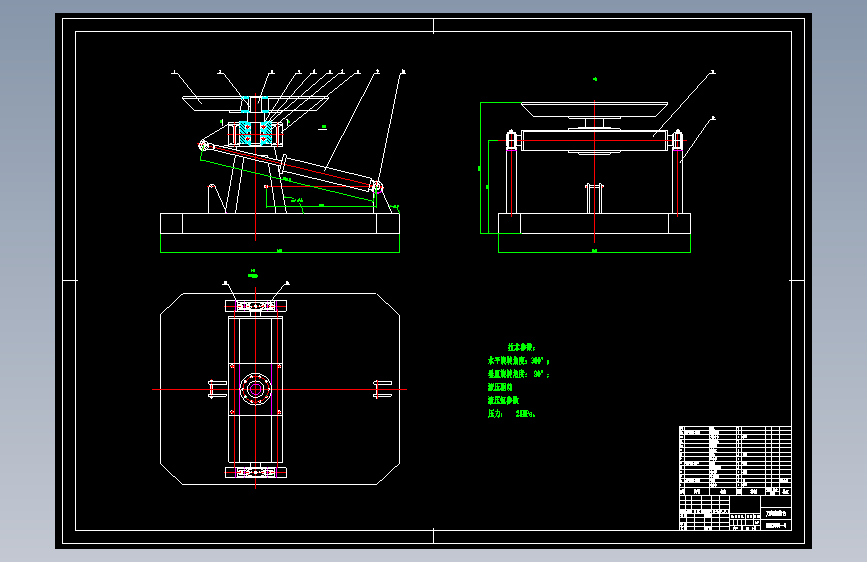867x562 pixels.
Task: Select the green base width dimension under the front view
Action: tap(594, 252)
